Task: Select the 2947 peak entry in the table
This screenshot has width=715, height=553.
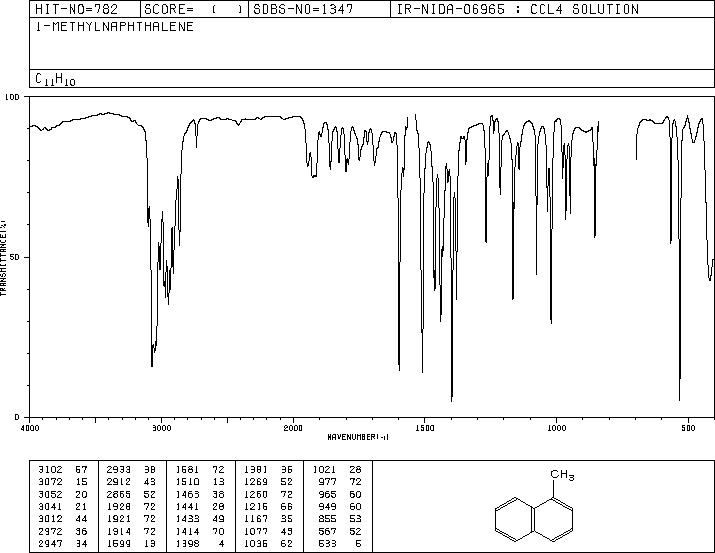Action: coord(62,543)
